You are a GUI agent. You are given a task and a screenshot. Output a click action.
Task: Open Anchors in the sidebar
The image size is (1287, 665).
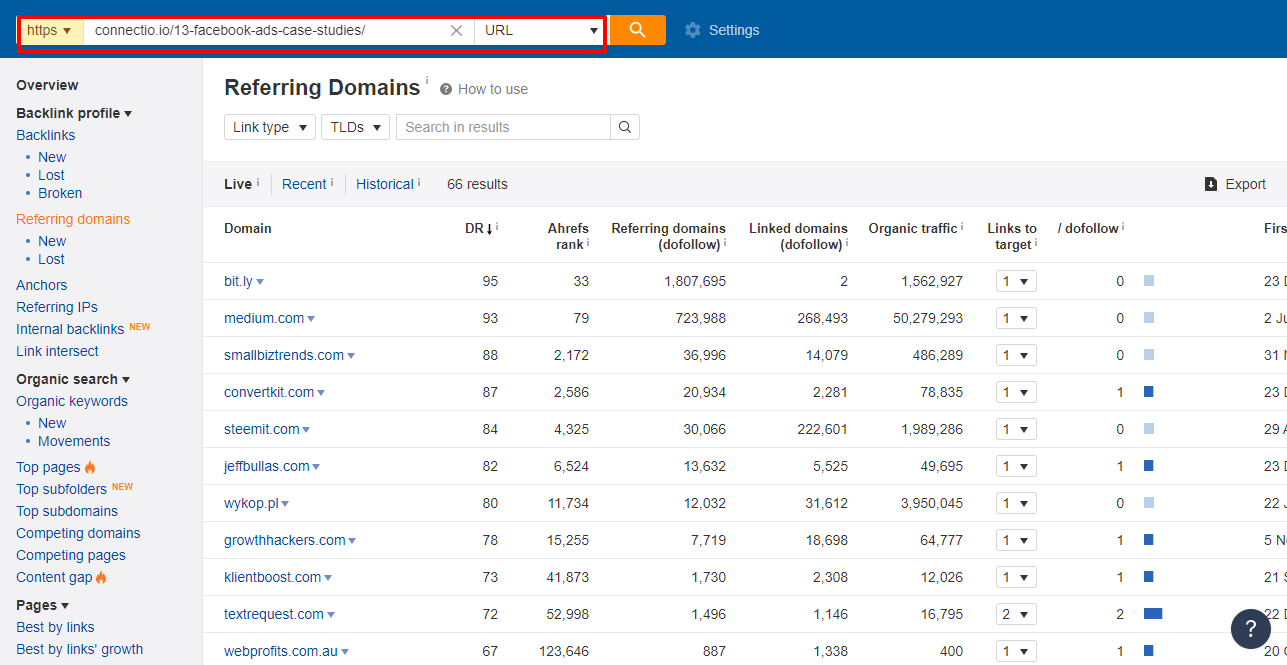42,285
